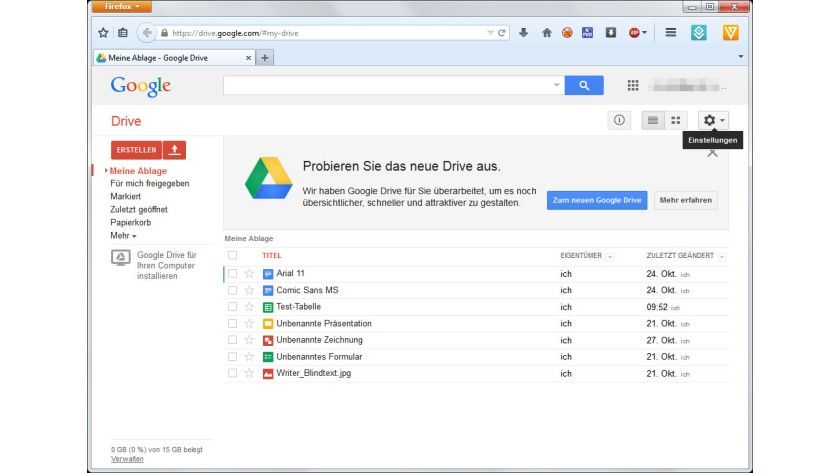Click the computer icon for Drive install
840x473 pixels.
pos(121,258)
